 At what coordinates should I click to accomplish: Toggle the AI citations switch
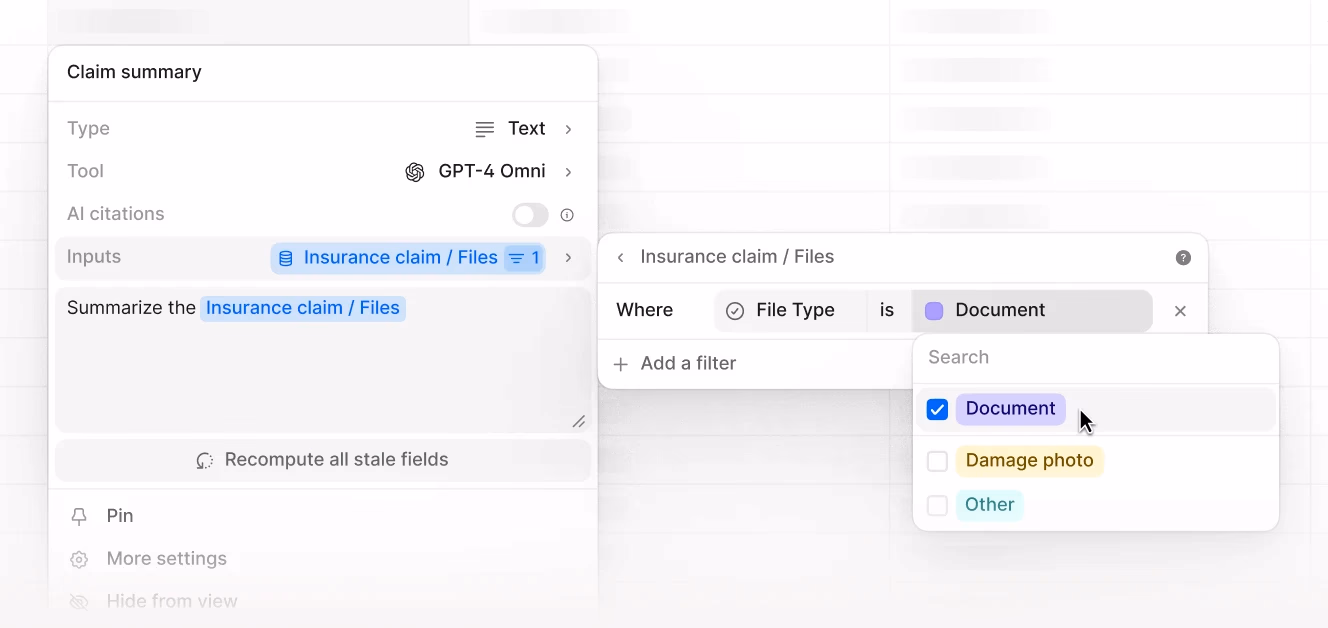pos(531,215)
